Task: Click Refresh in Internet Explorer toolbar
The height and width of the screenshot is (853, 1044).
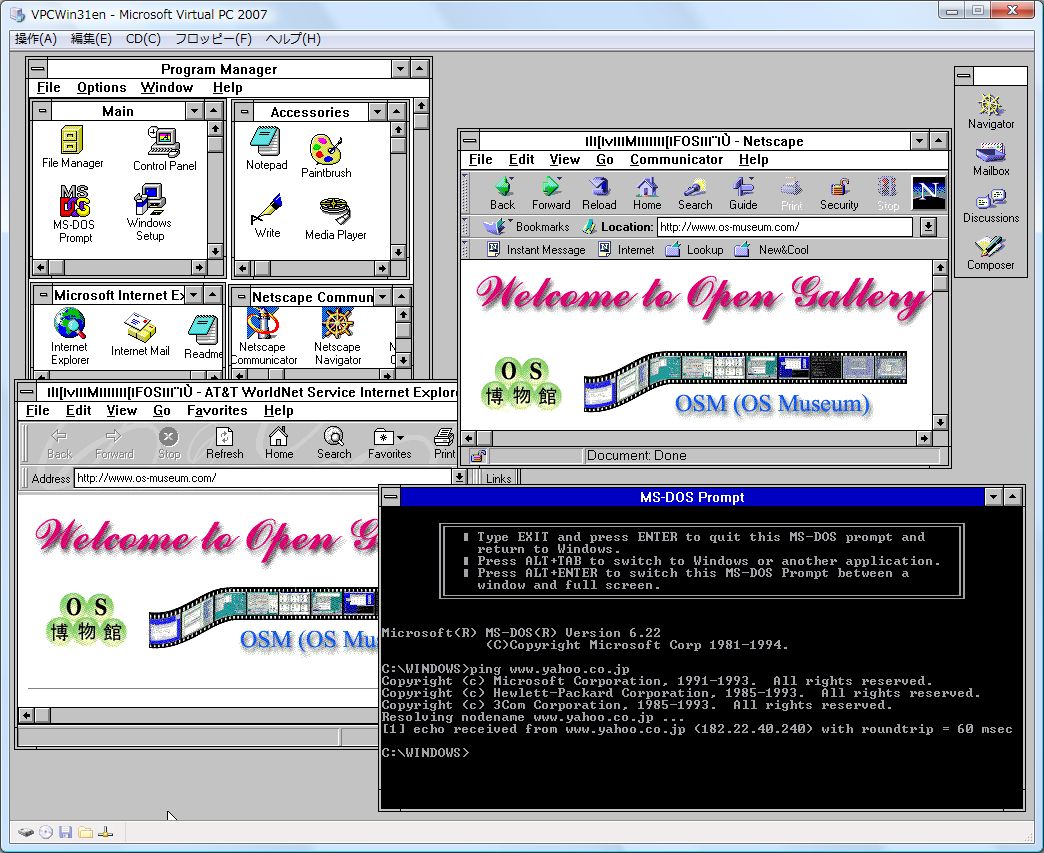Action: 224,443
